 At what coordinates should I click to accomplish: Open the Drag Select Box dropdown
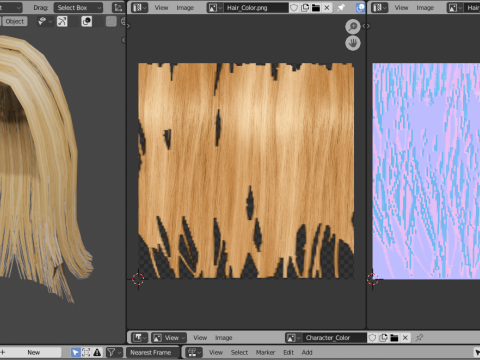click(78, 7)
